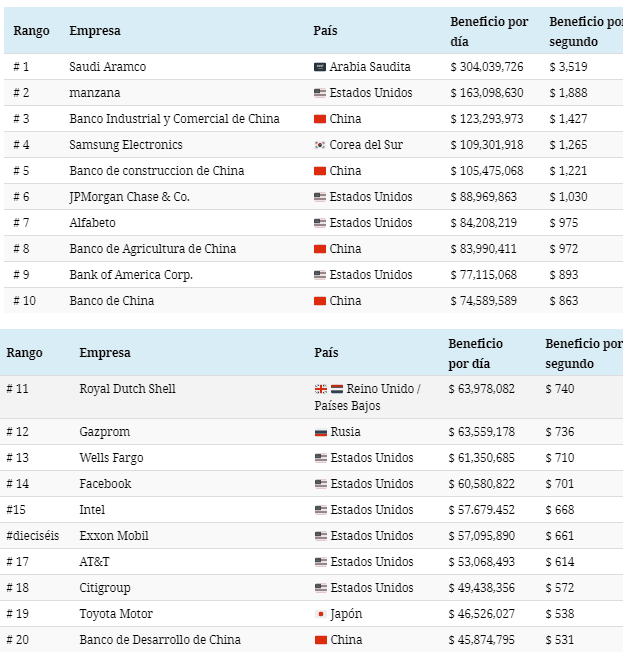The height and width of the screenshot is (660, 623).
Task: Click the # 1 rank cell
Action: [21, 67]
